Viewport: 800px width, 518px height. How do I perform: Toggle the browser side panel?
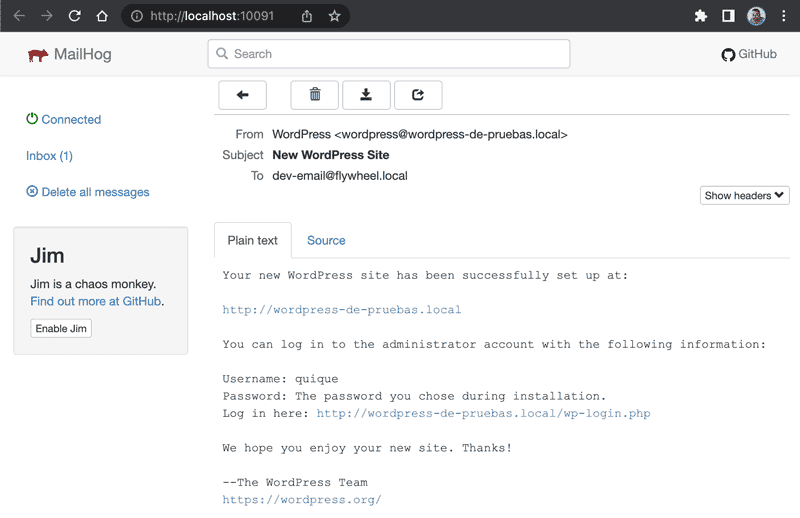728,16
